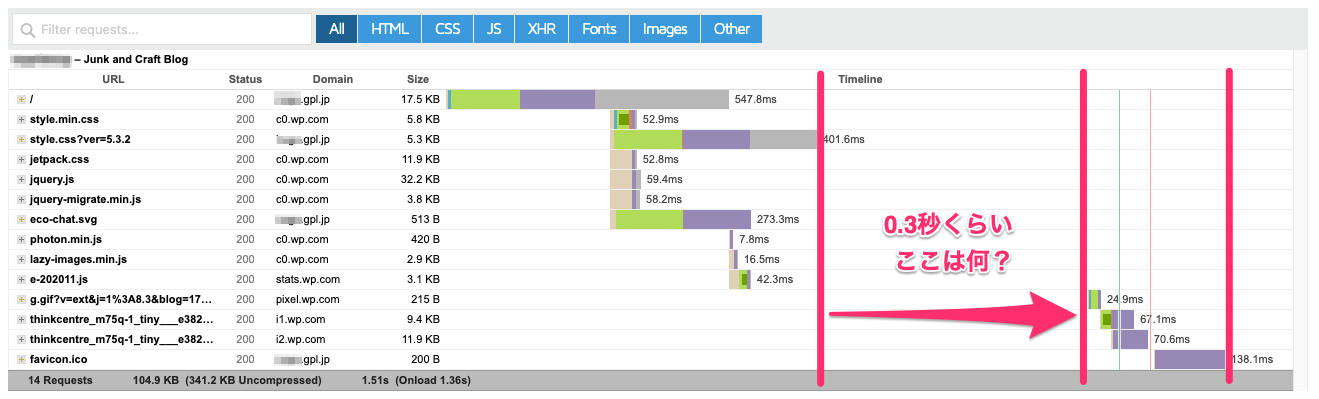1319x399 pixels.
Task: Expand the / root request row
Action: [x=21, y=99]
